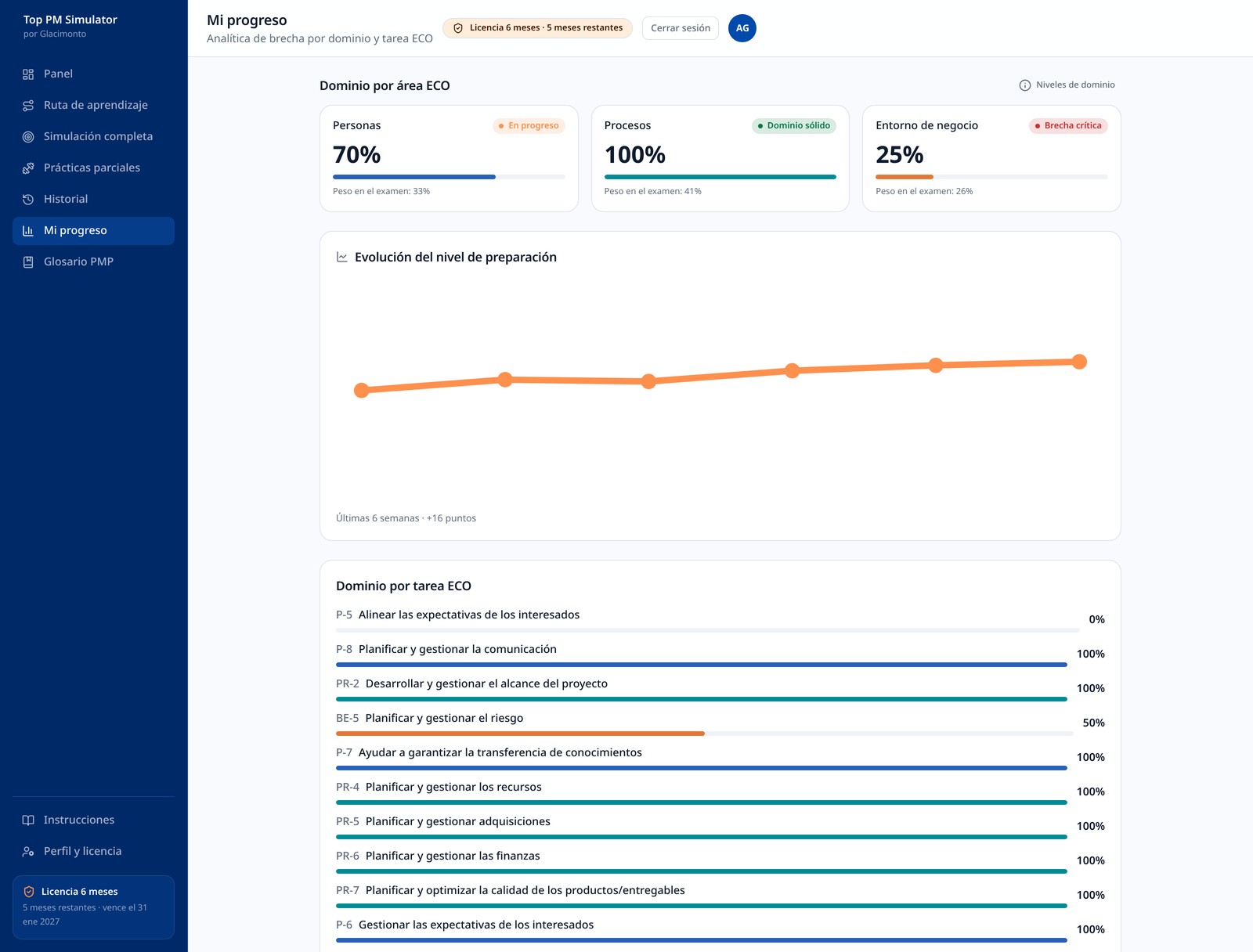Click the line chart icon beside Evolución heading
The height and width of the screenshot is (952, 1253).
click(342, 257)
